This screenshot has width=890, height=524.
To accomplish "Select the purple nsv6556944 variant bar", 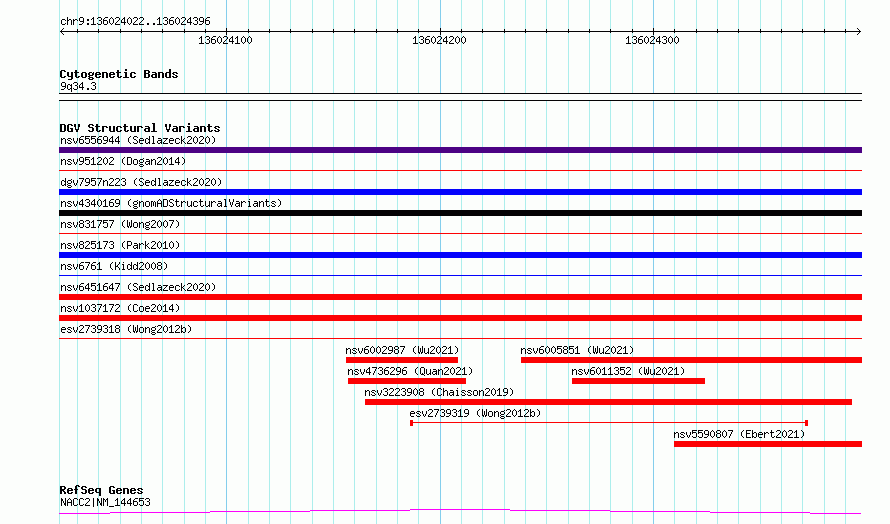I will tap(460, 150).
